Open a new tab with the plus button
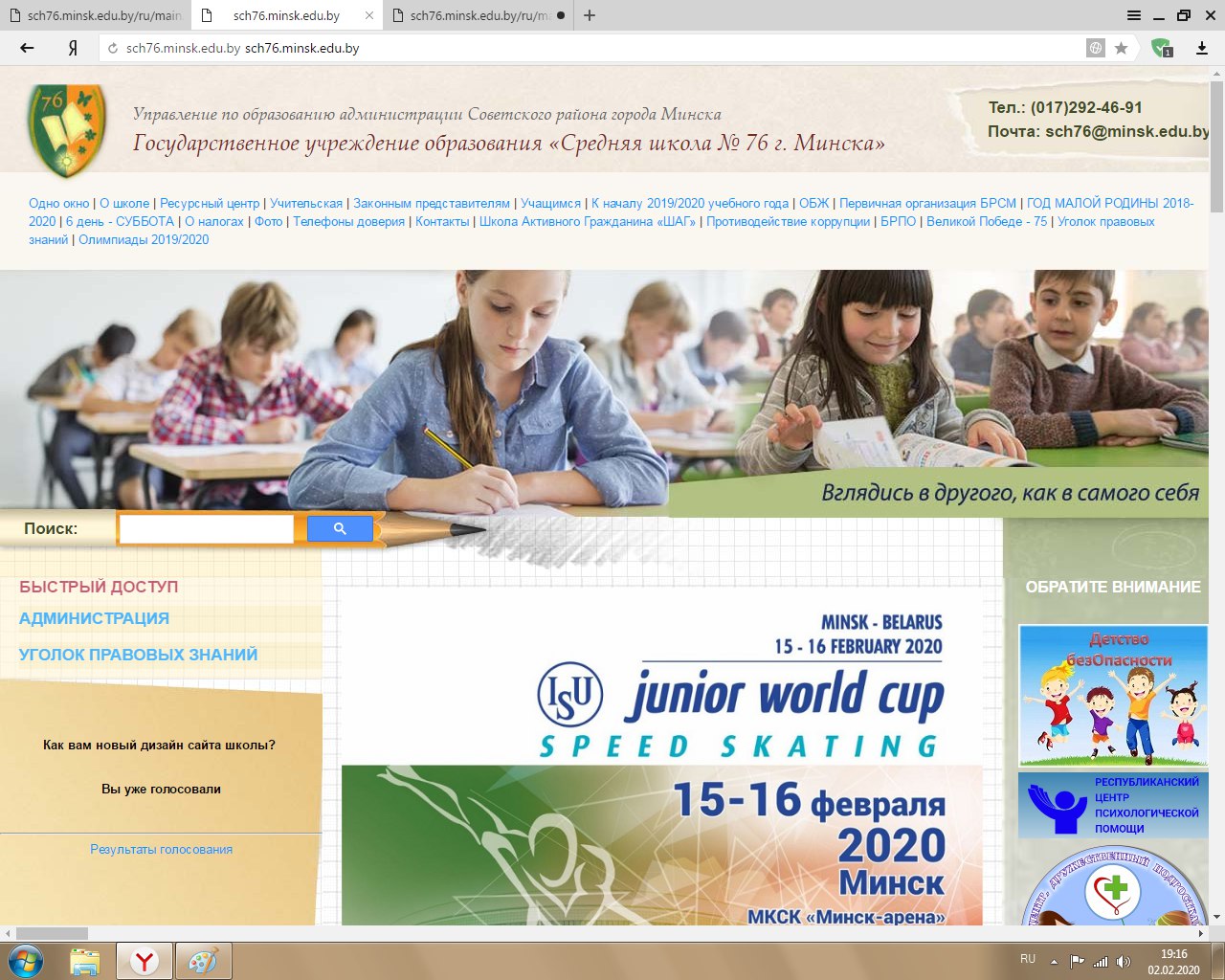The height and width of the screenshot is (980, 1225). pyautogui.click(x=590, y=15)
